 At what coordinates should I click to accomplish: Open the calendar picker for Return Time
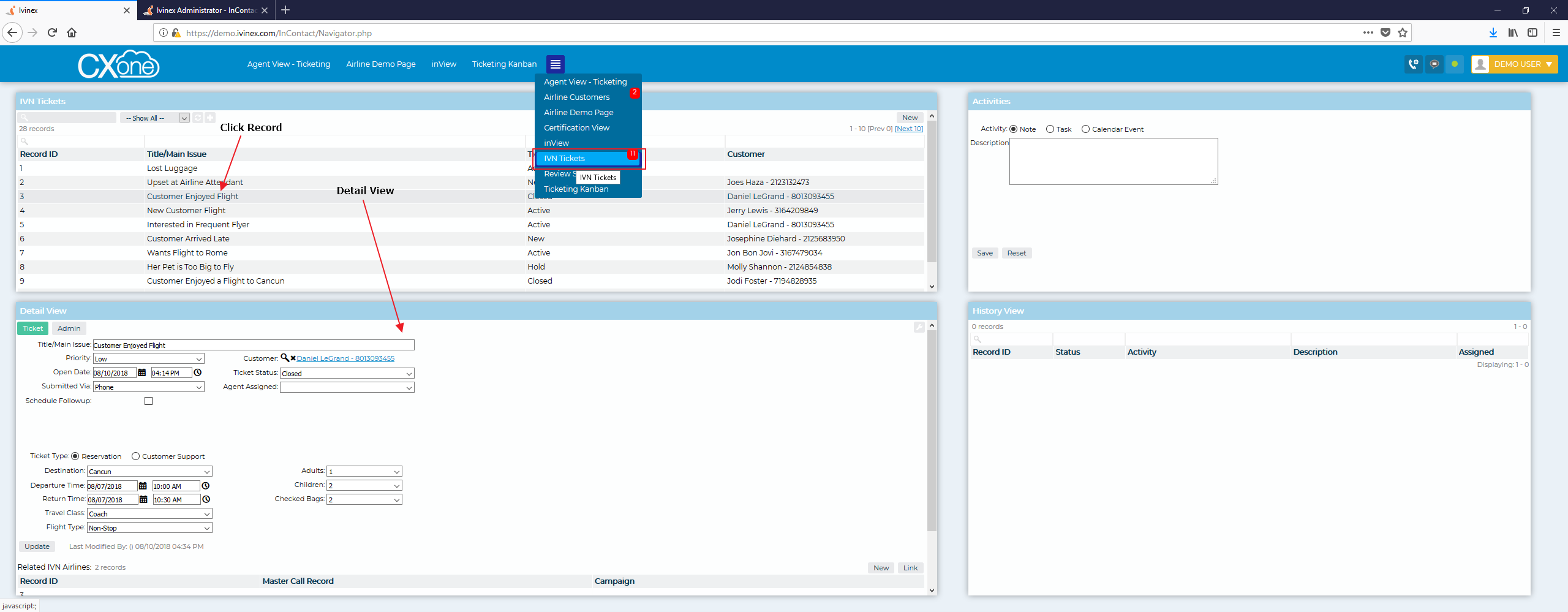coord(143,499)
